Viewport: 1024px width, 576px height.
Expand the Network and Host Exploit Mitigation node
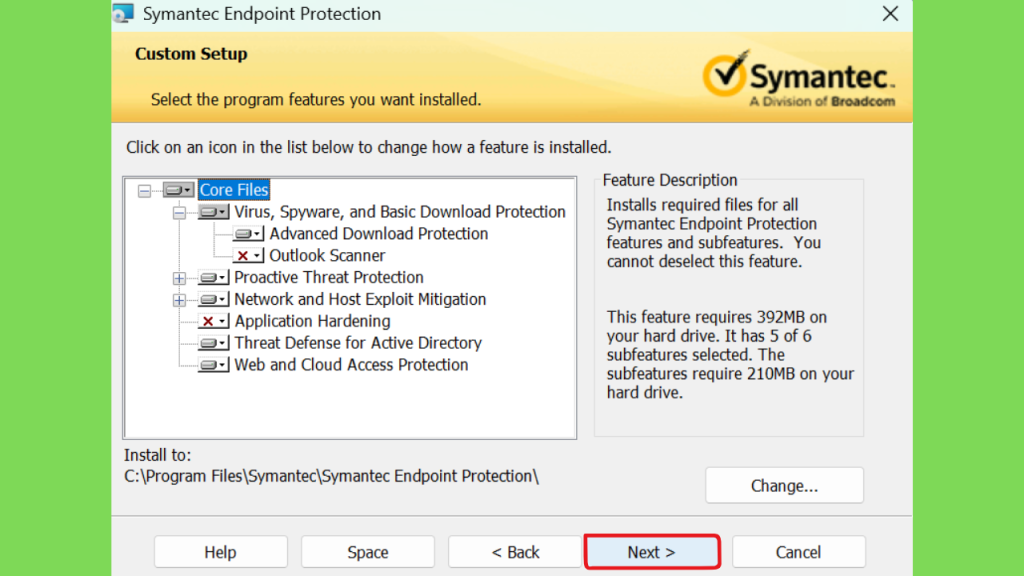click(x=179, y=300)
